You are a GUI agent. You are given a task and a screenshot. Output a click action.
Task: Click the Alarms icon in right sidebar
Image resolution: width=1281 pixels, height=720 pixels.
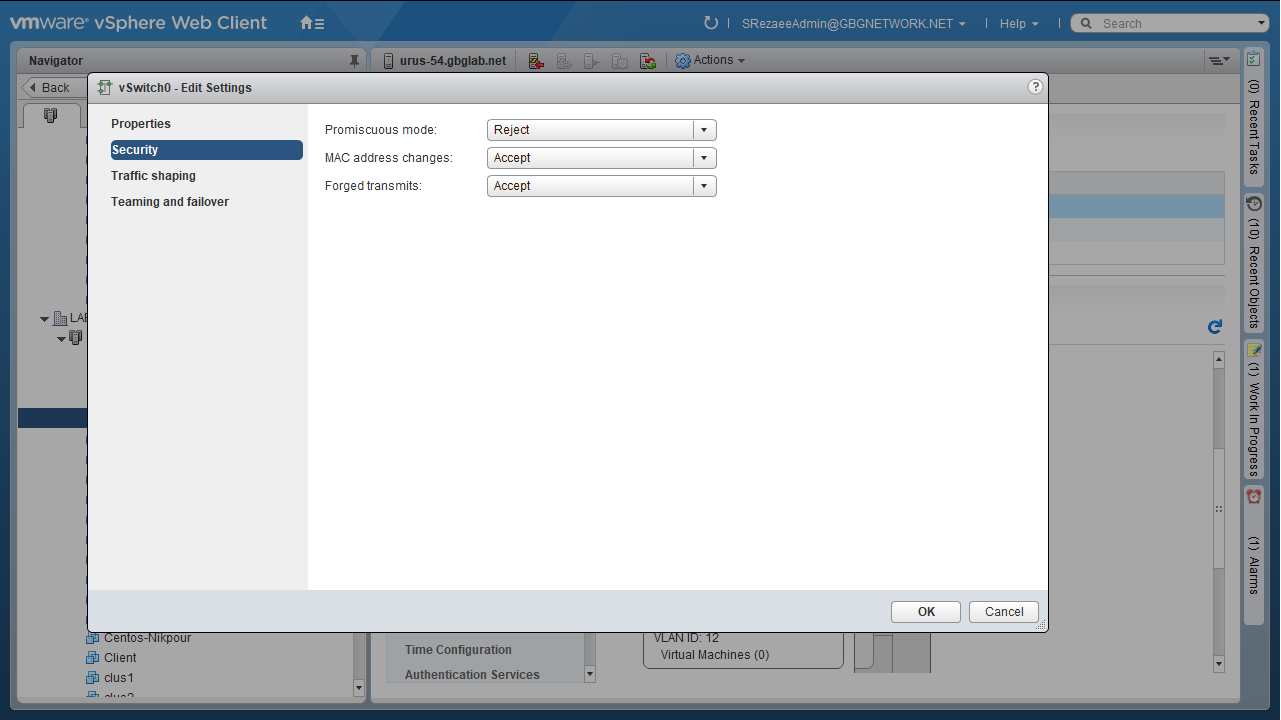1254,497
